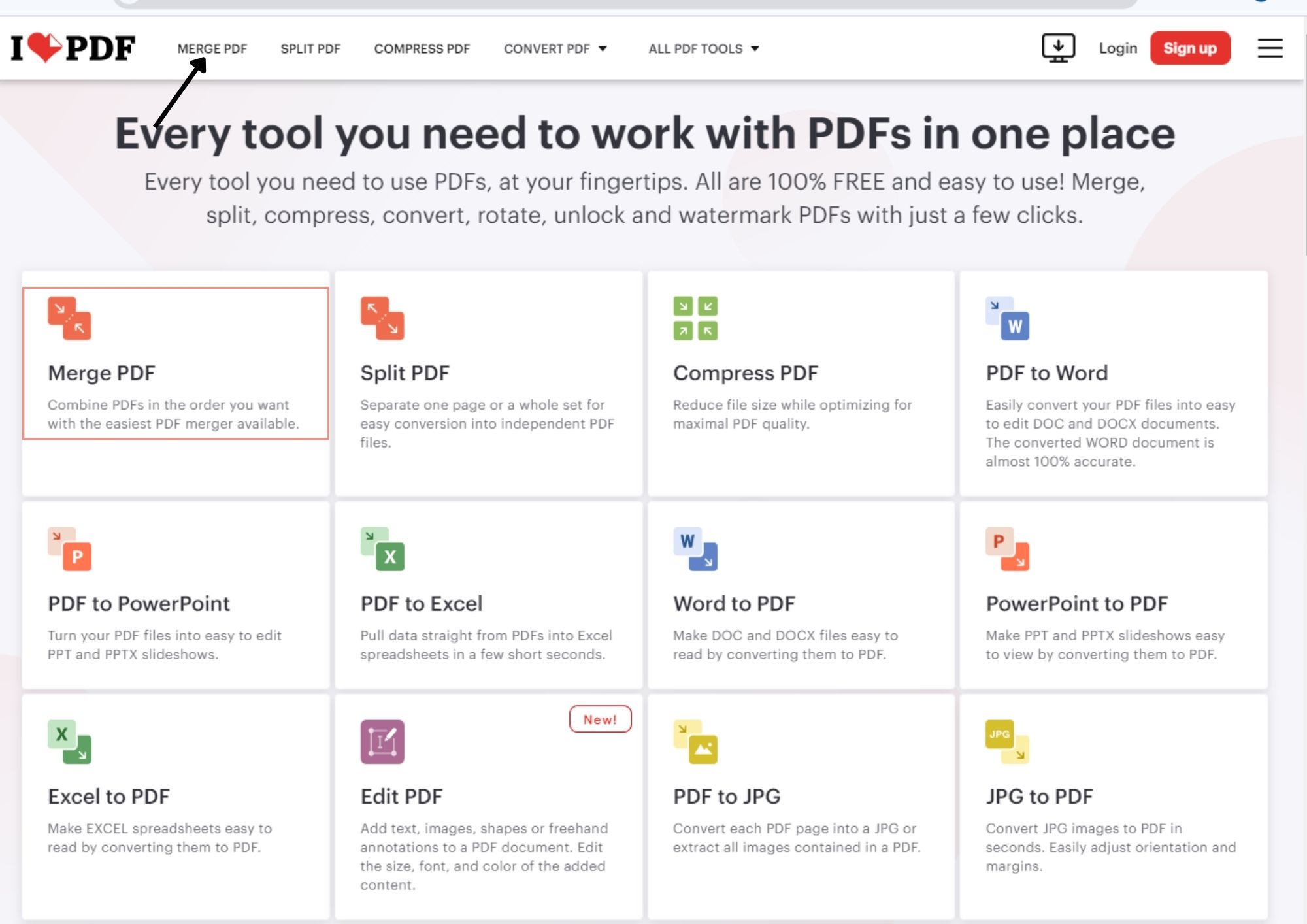Click the Excel to PDF icon

(x=69, y=742)
